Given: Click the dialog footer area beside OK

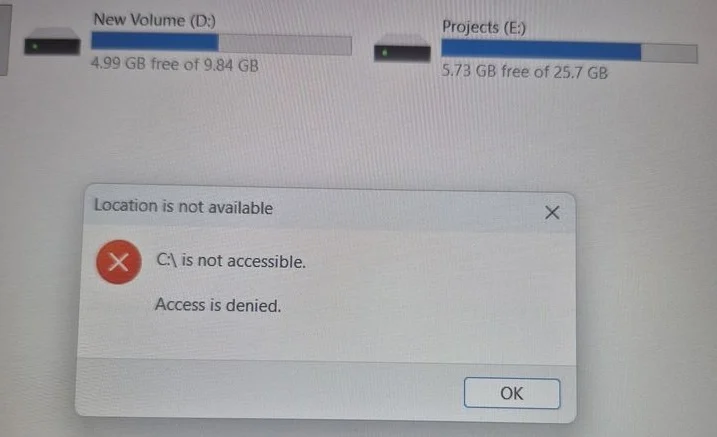Looking at the screenshot, I should [x=270, y=389].
